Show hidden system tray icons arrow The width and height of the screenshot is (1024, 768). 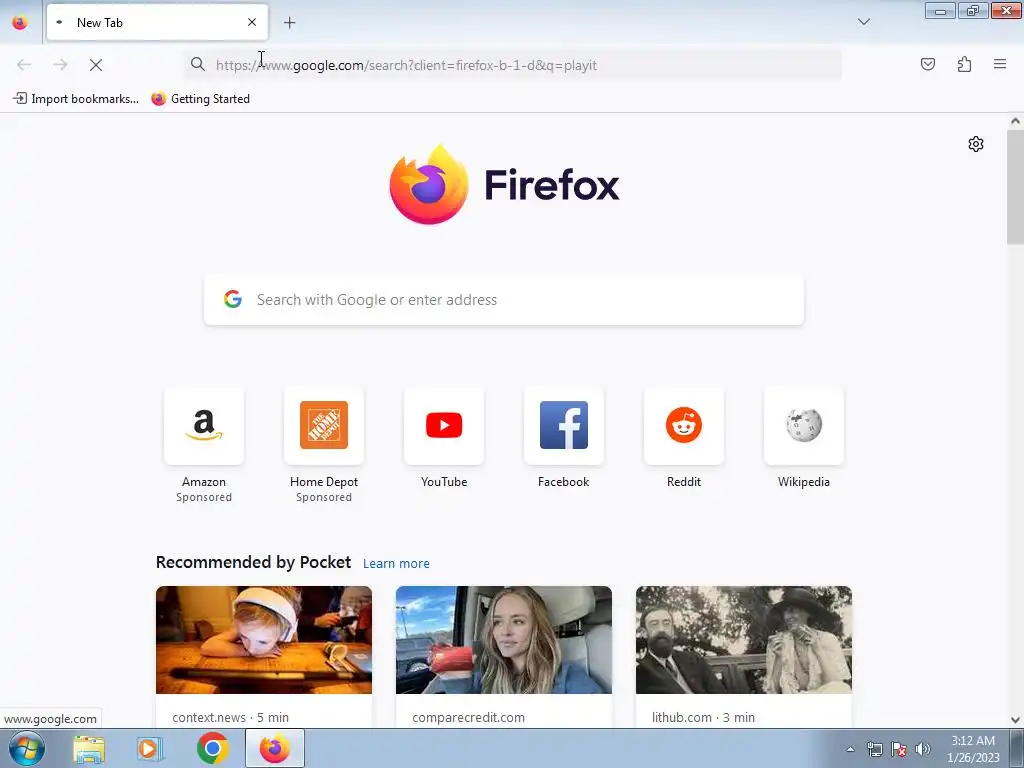(850, 749)
